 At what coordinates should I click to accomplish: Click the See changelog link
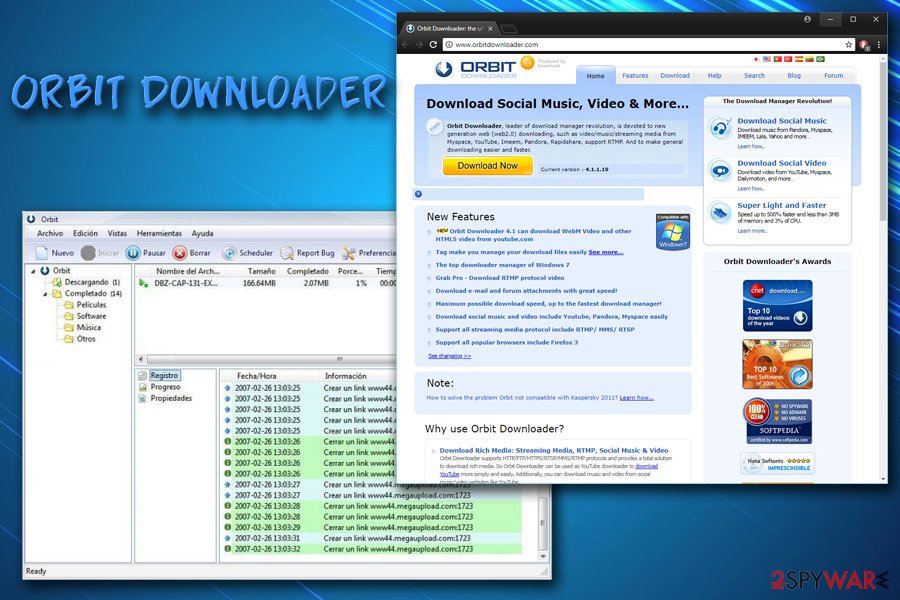click(x=449, y=356)
